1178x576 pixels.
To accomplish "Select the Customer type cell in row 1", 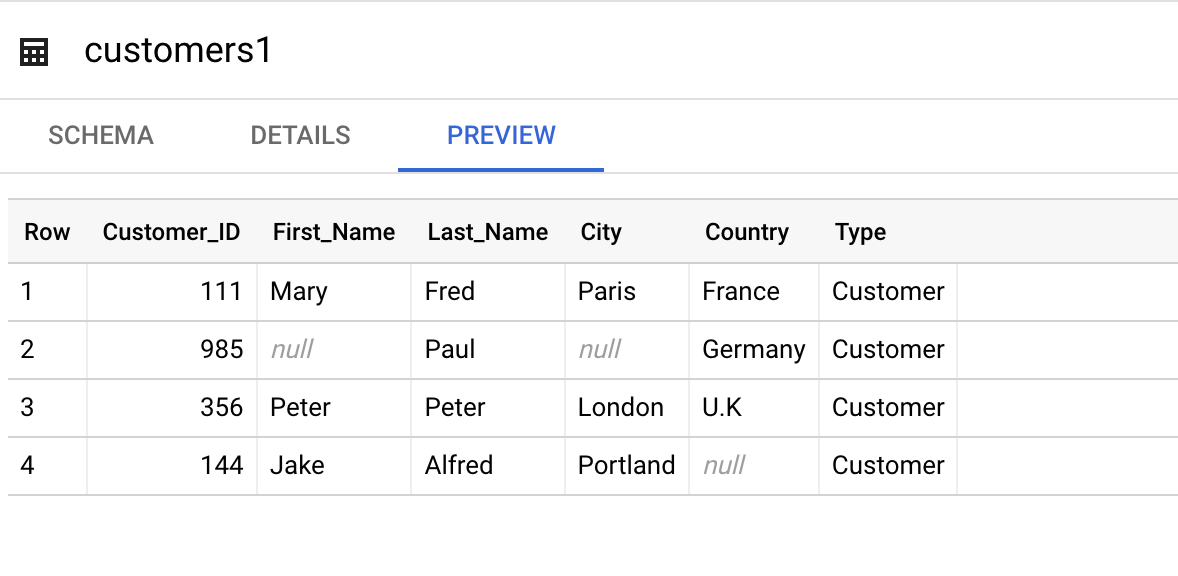I will 887,291.
